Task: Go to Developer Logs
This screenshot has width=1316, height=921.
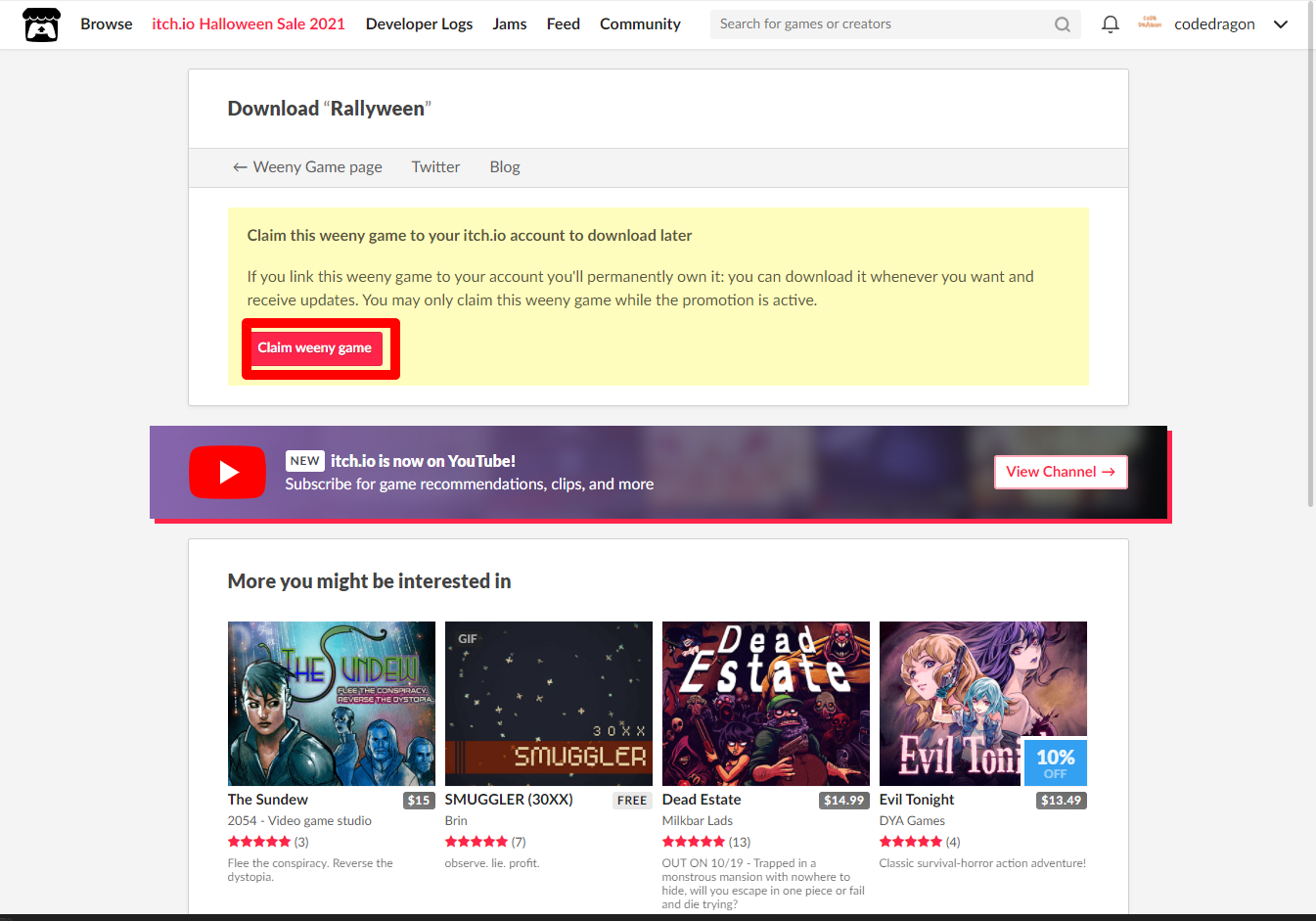Action: [x=419, y=24]
